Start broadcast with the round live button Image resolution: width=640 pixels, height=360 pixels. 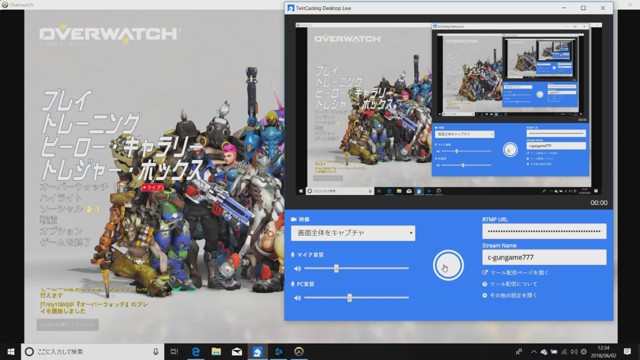[x=448, y=265]
